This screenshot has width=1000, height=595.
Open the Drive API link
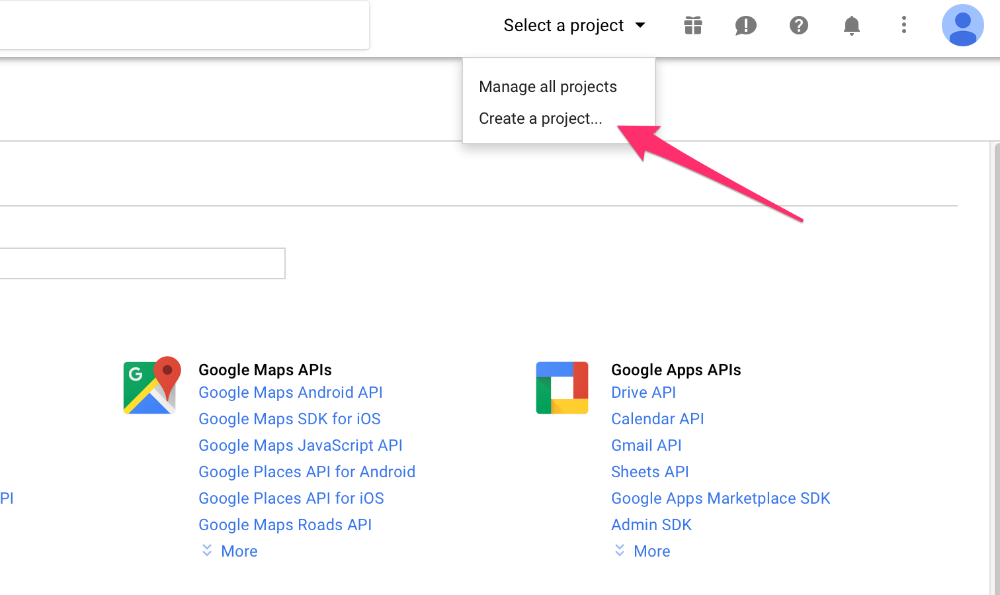tap(643, 392)
